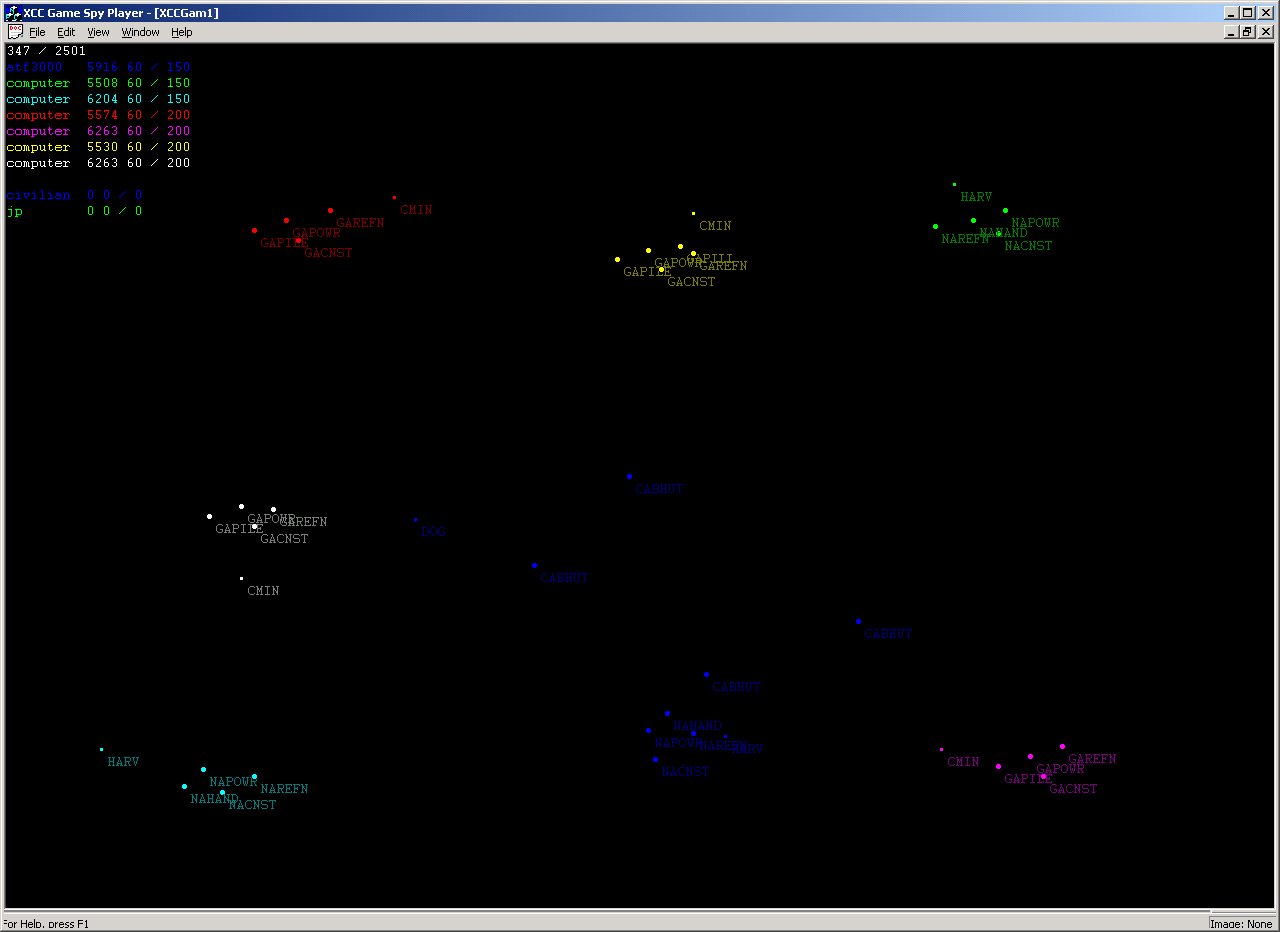Click the yellow CMIN unit label
1280x932 pixels.
(x=715, y=227)
